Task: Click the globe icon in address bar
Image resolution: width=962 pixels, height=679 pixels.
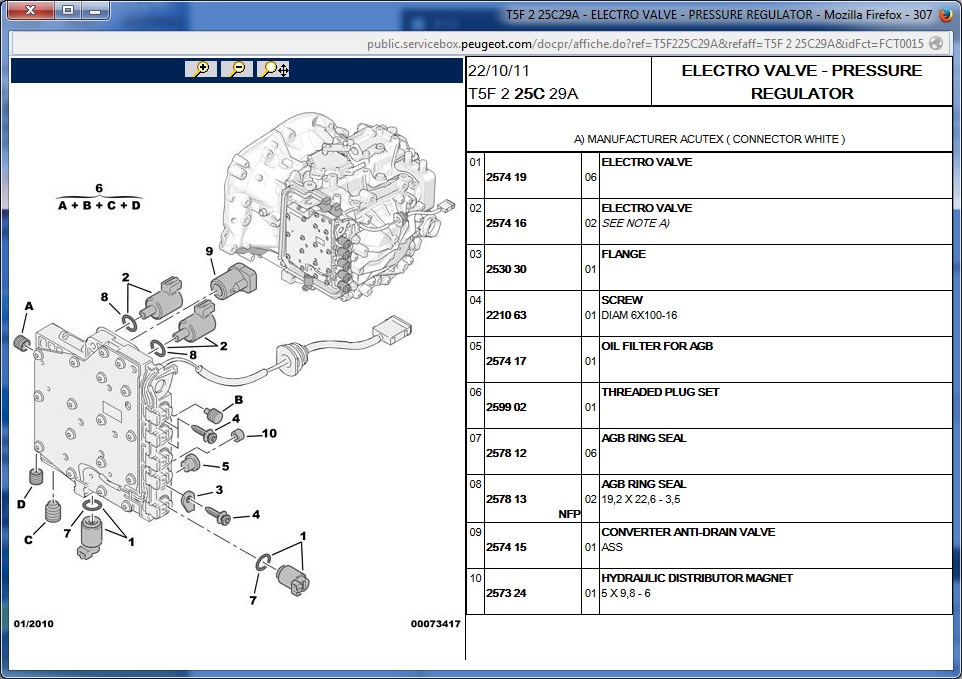Action: [936, 43]
